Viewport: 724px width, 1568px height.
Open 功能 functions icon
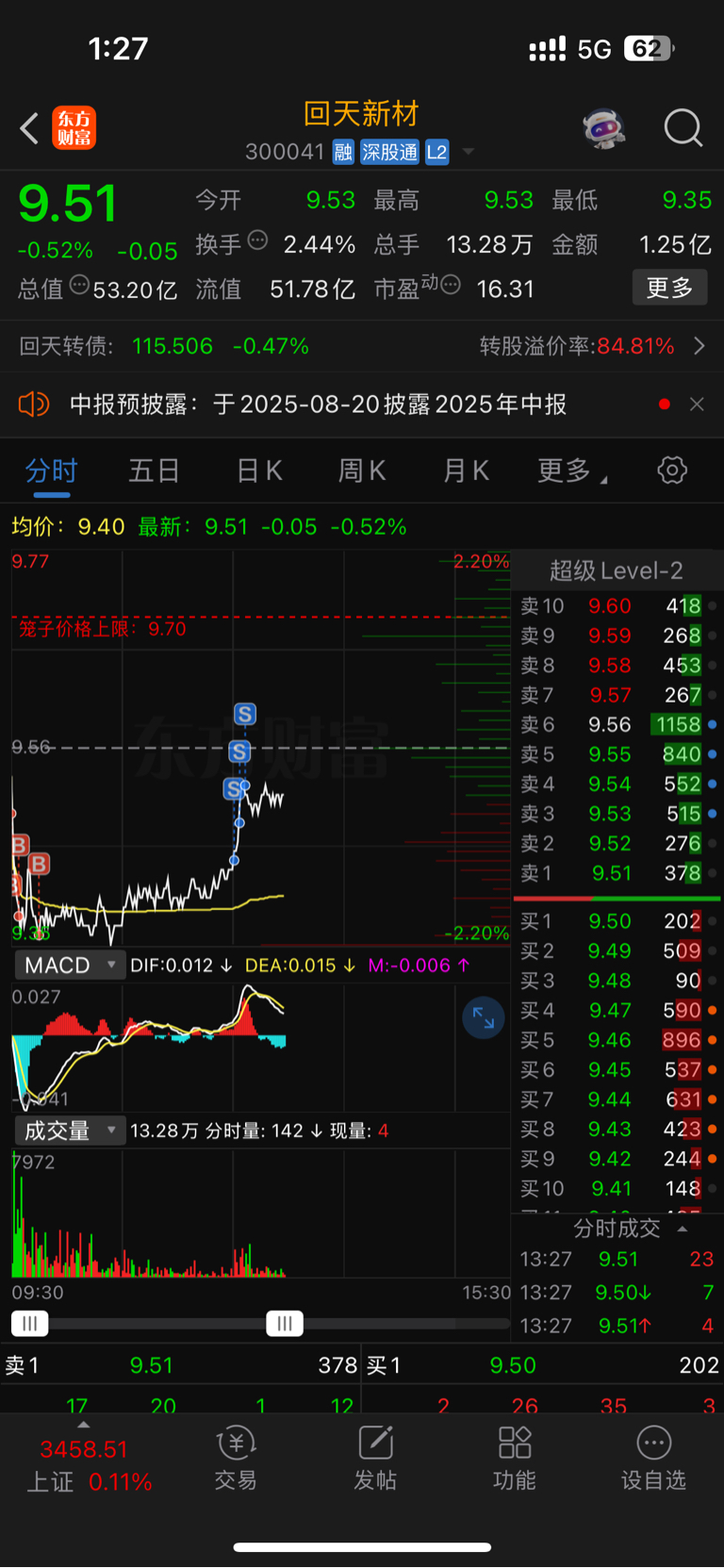[x=515, y=1459]
